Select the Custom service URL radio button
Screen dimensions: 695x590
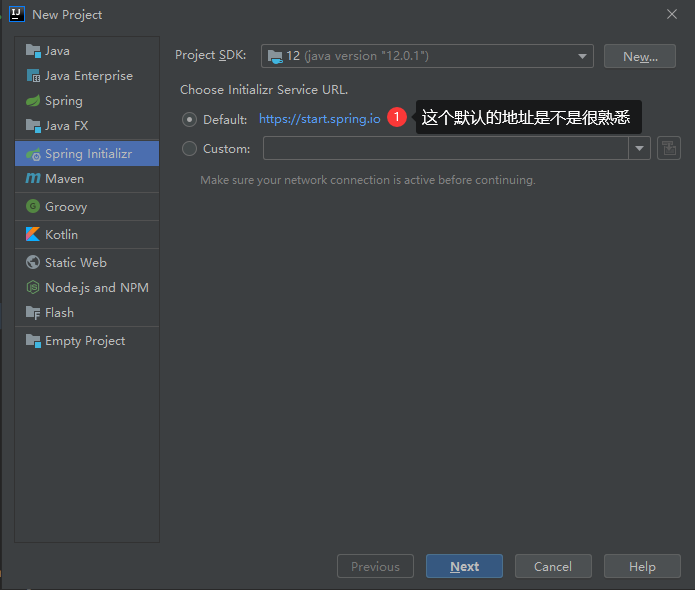click(189, 148)
